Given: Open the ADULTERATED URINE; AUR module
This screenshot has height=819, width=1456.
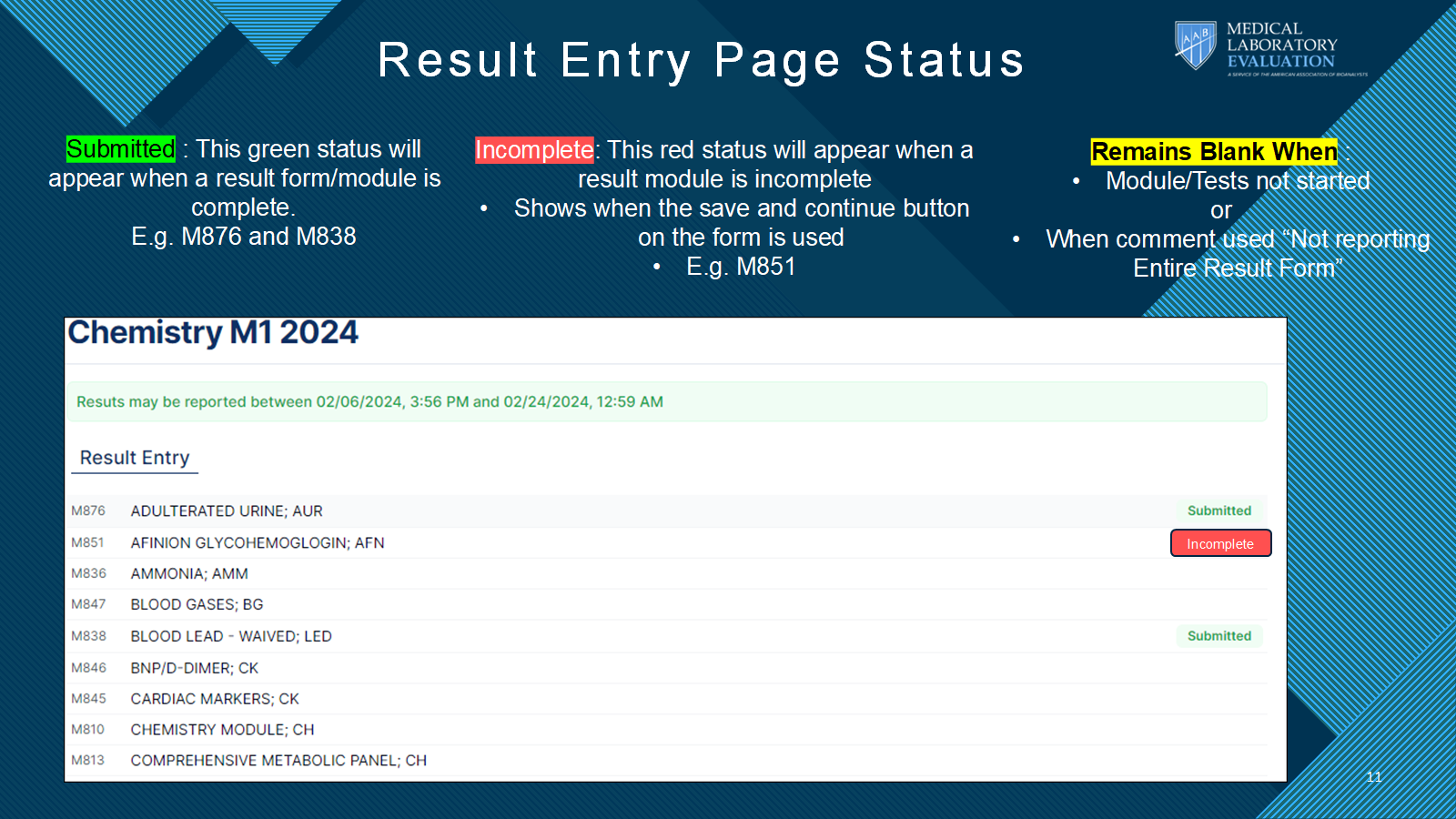Looking at the screenshot, I should [x=227, y=511].
